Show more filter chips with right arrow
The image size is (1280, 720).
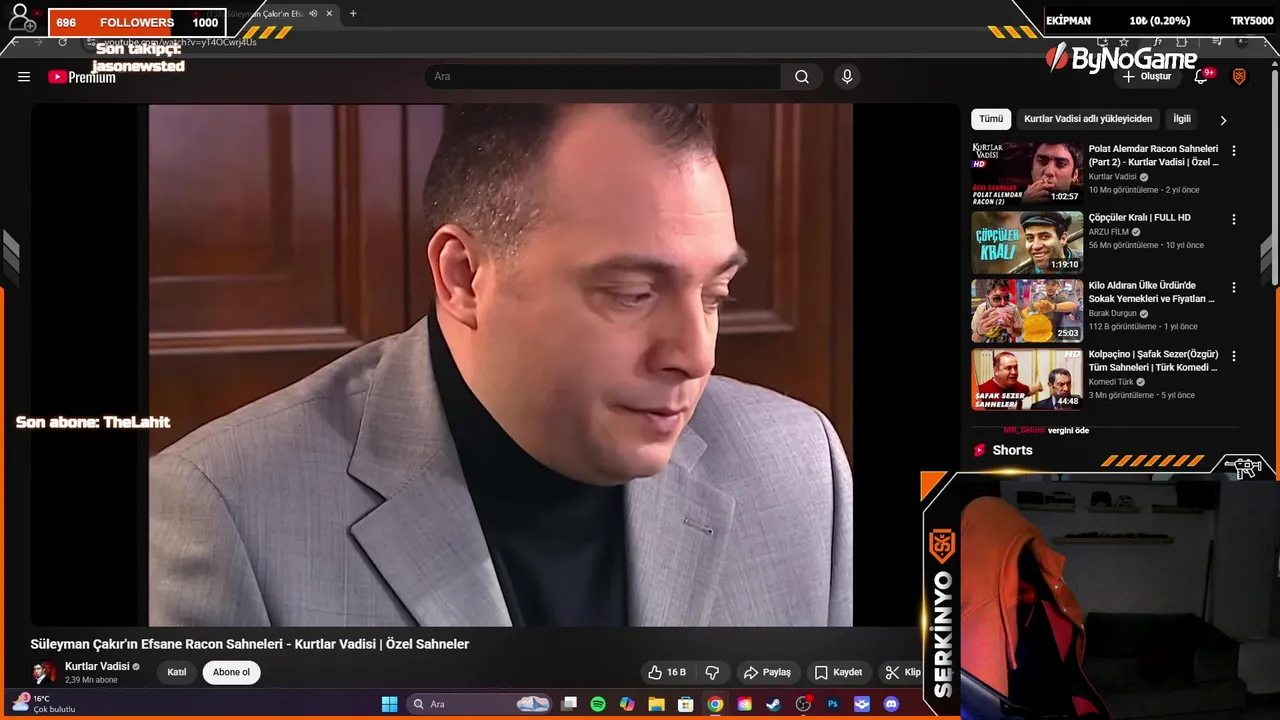click(1223, 120)
